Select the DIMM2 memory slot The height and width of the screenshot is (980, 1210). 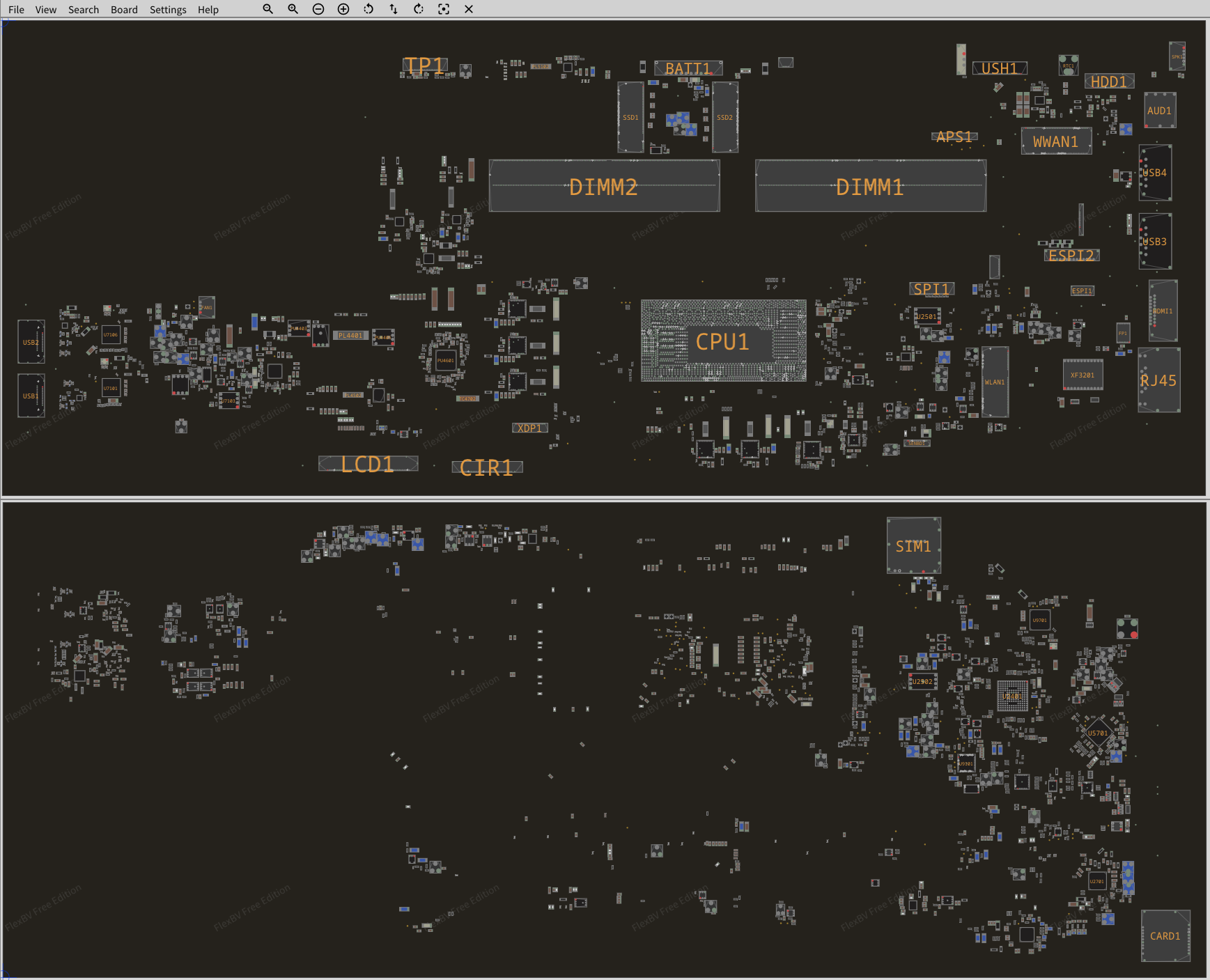click(x=603, y=187)
